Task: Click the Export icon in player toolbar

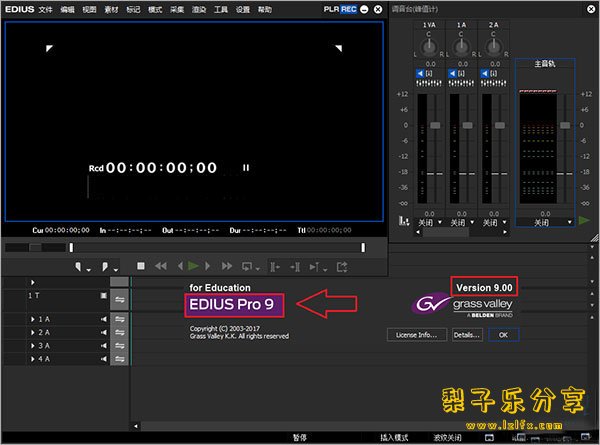Action: pyautogui.click(x=342, y=267)
